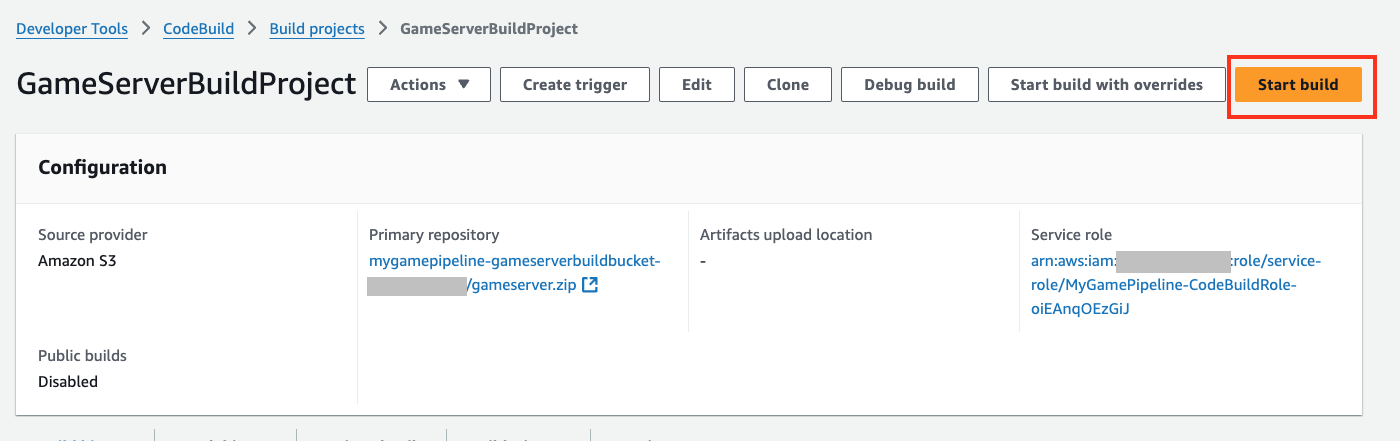Viewport: 1400px width, 441px height.
Task: Clone the build project
Action: [788, 85]
